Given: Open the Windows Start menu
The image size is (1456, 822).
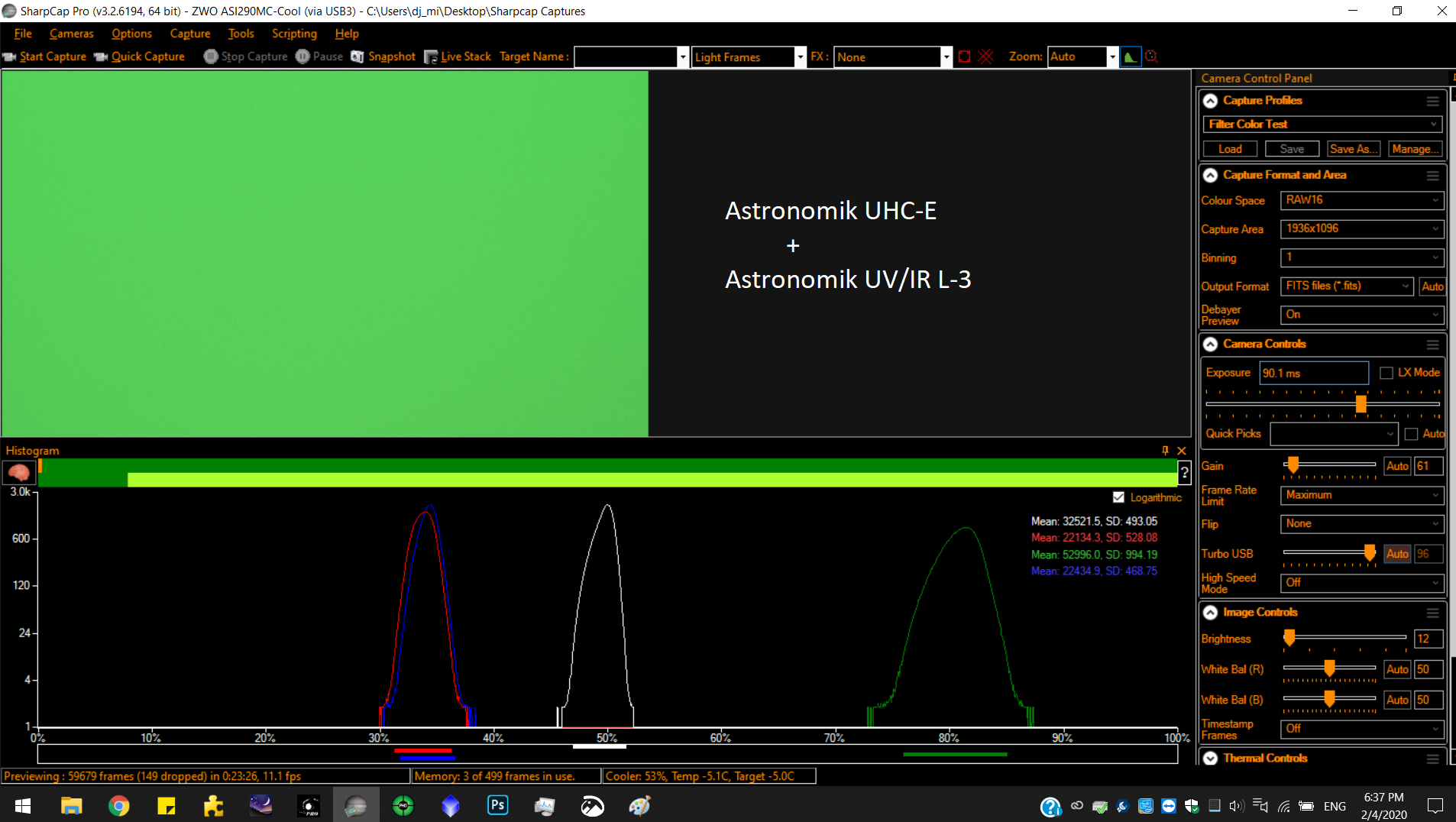Looking at the screenshot, I should tap(23, 805).
